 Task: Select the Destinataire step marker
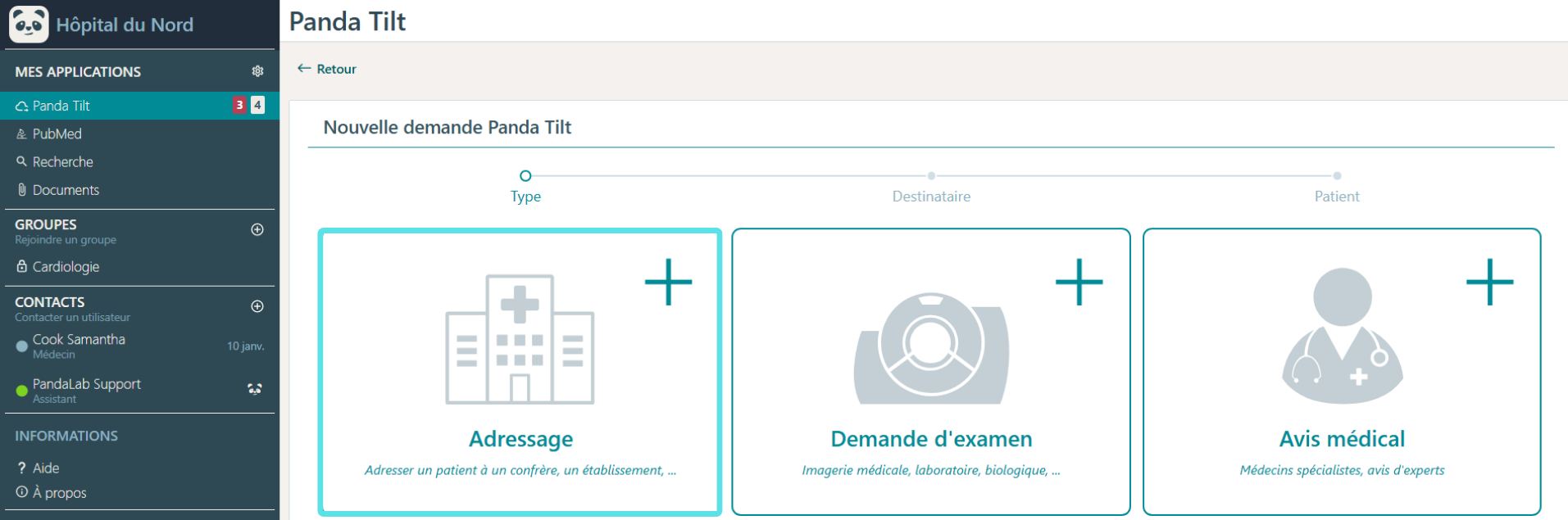click(931, 175)
